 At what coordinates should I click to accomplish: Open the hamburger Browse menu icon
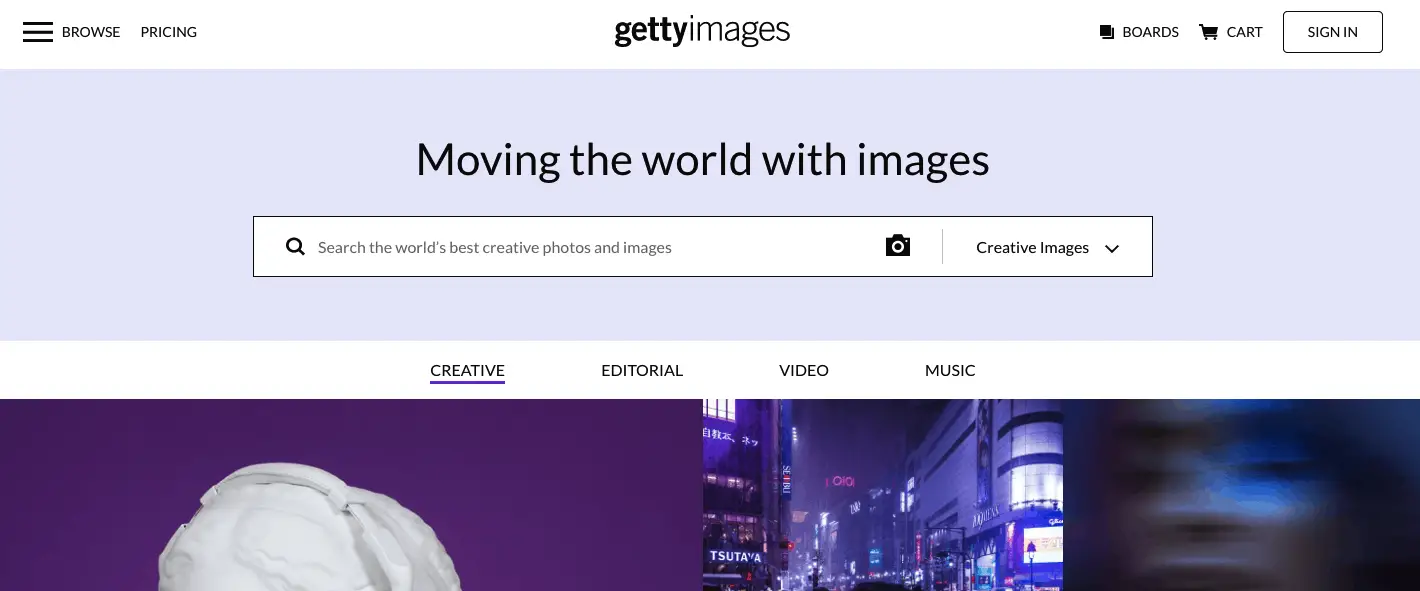38,32
